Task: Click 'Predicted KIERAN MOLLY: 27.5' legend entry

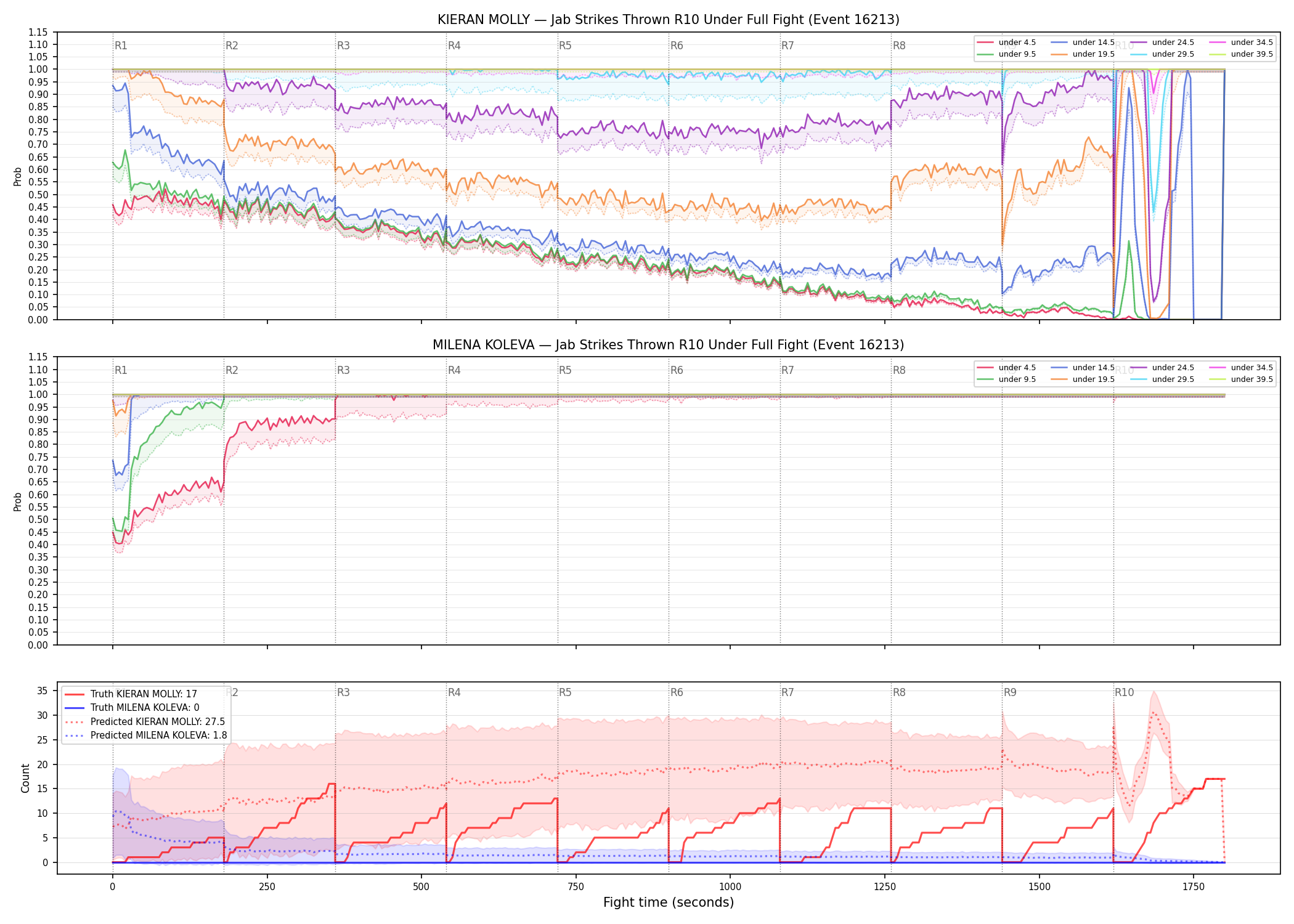Action: tap(145, 721)
